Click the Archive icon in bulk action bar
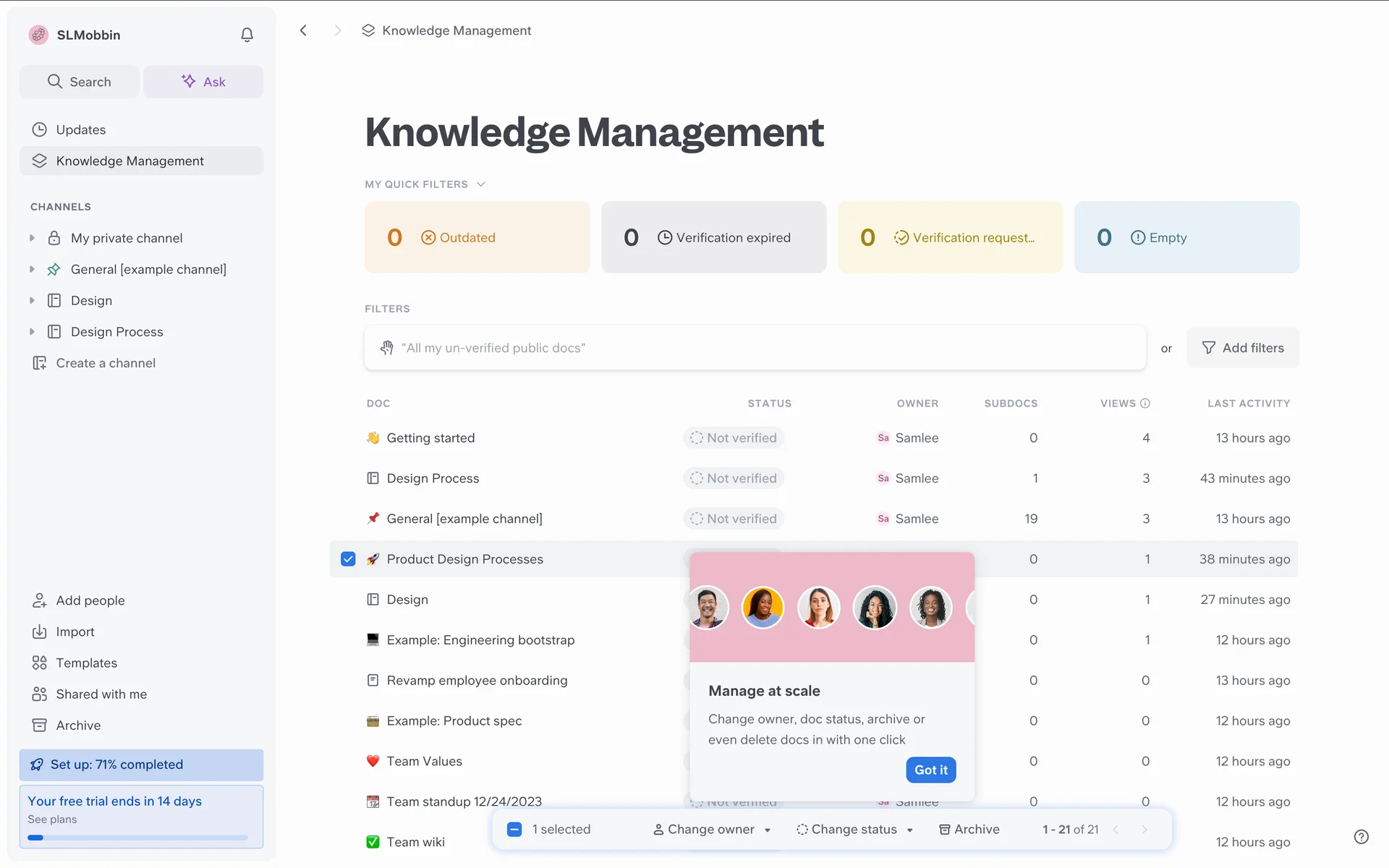The image size is (1389, 868). (944, 830)
